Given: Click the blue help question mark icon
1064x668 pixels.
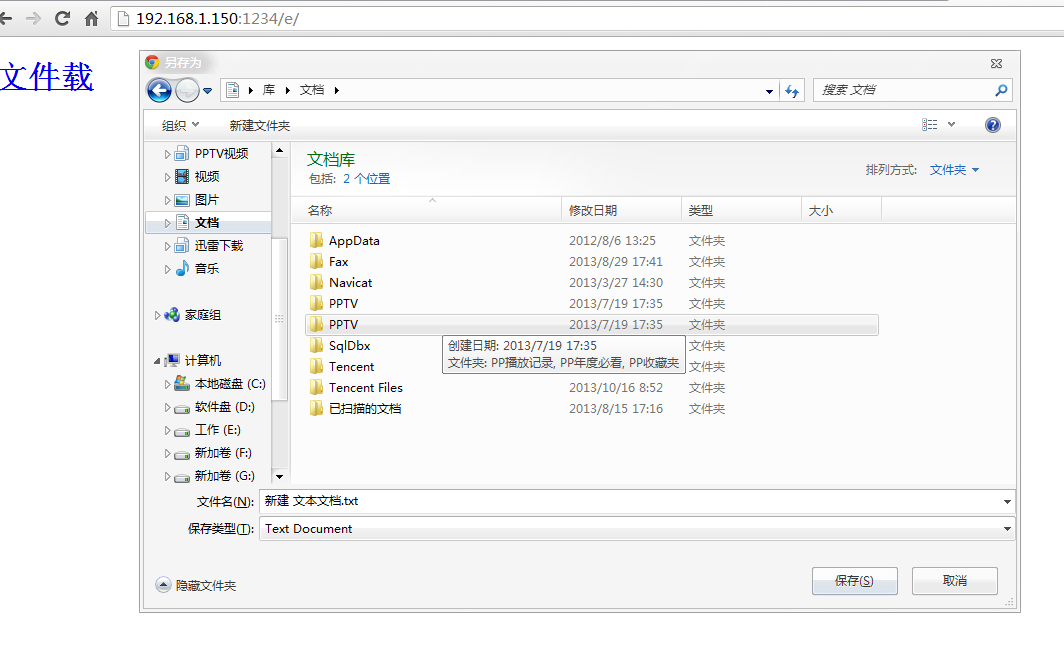Looking at the screenshot, I should point(993,125).
